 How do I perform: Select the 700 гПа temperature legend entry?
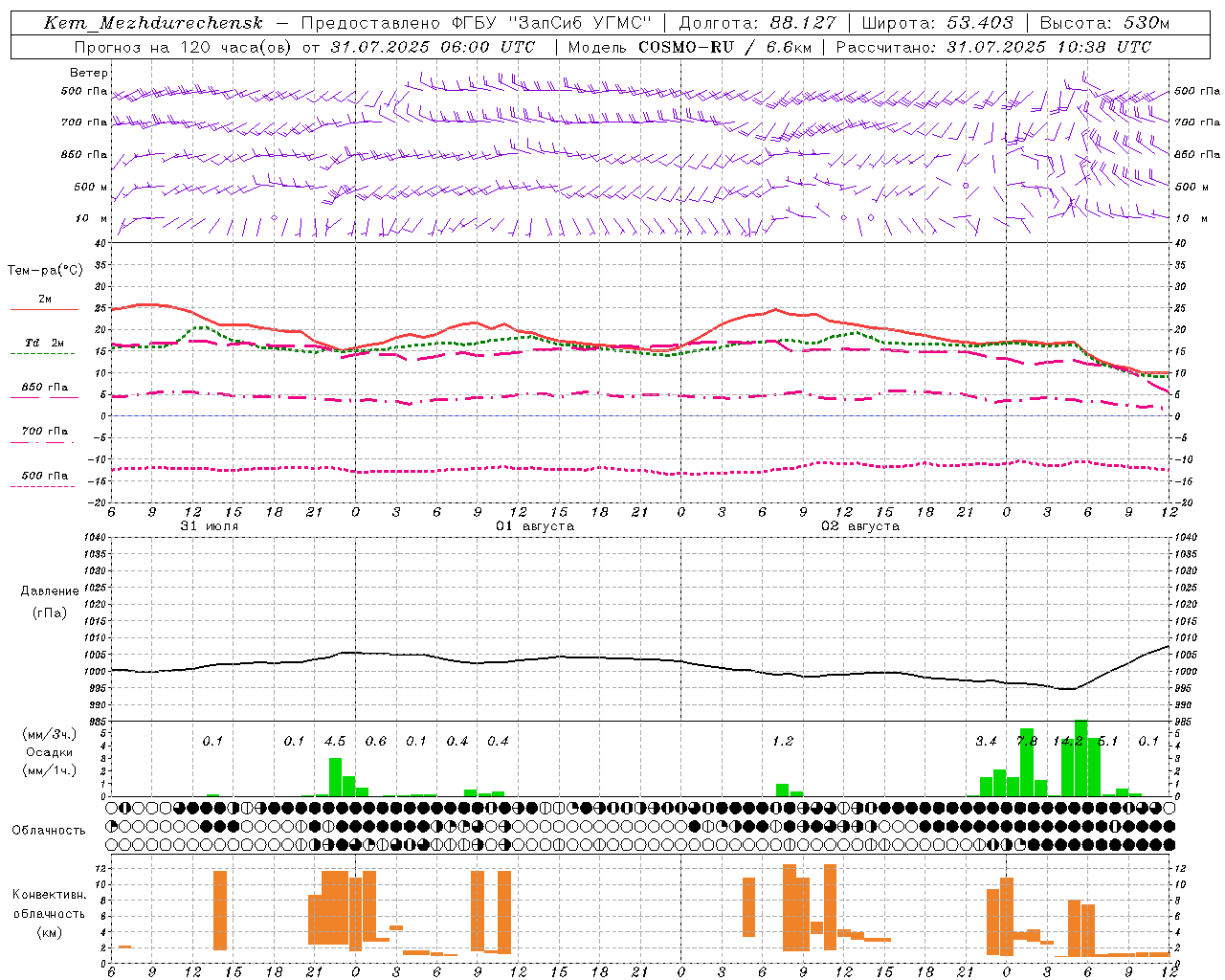(44, 431)
